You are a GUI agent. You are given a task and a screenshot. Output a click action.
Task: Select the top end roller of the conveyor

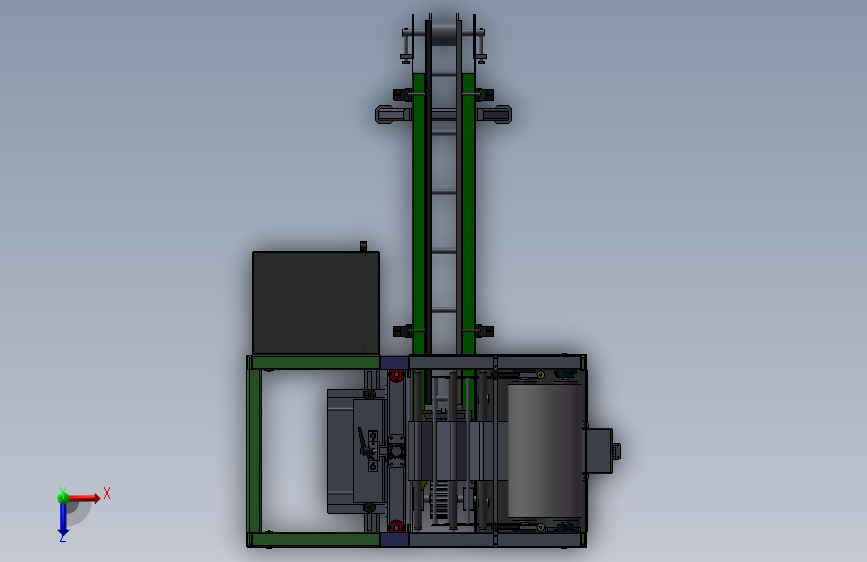[x=443, y=32]
